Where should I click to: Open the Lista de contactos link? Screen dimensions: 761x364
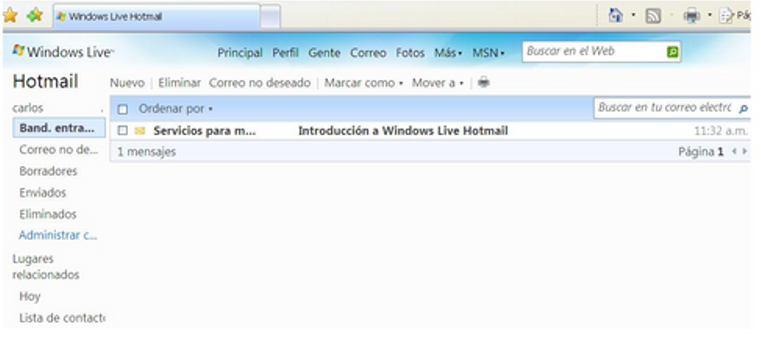click(x=62, y=318)
